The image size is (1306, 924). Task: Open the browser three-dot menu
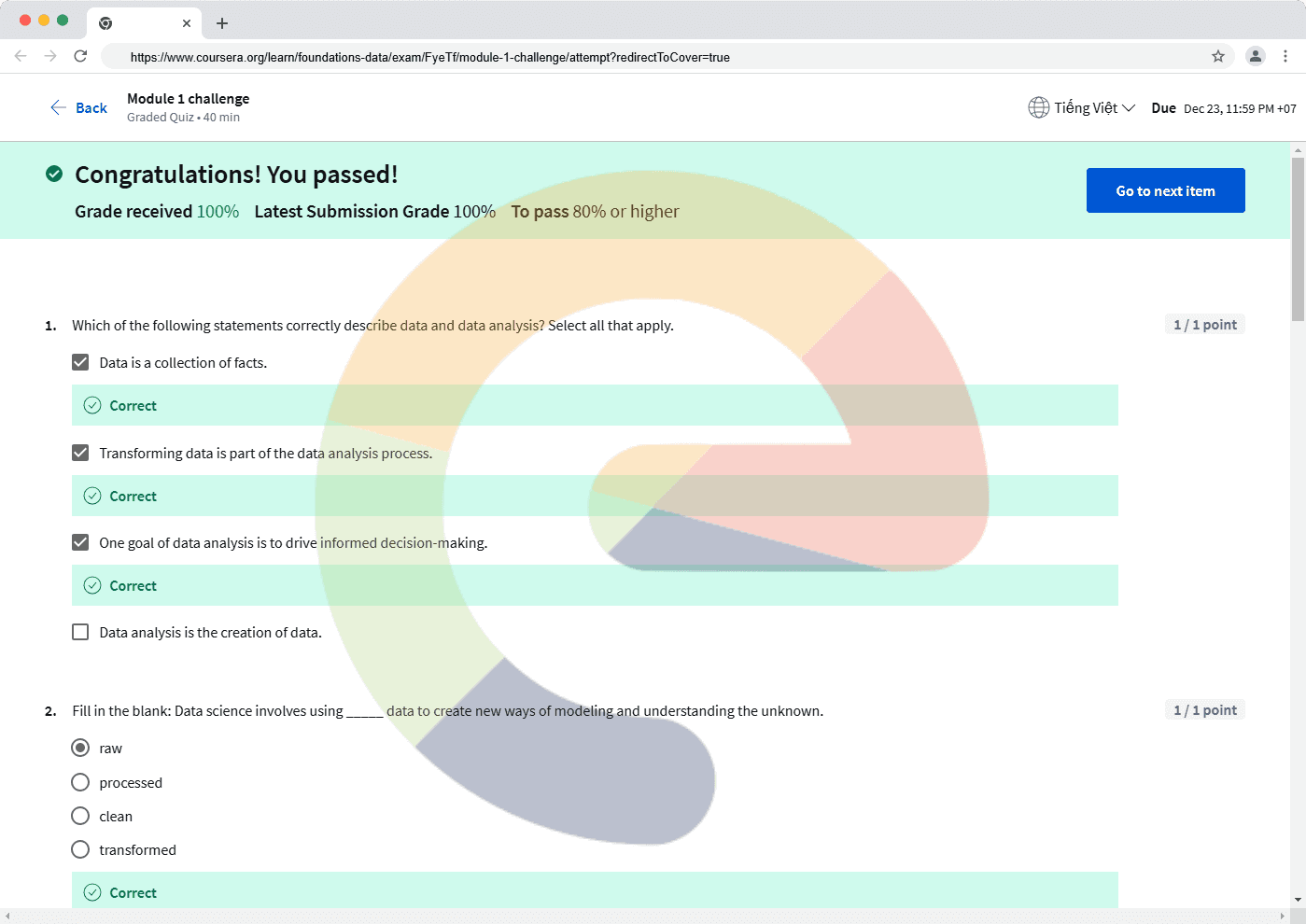(x=1285, y=56)
